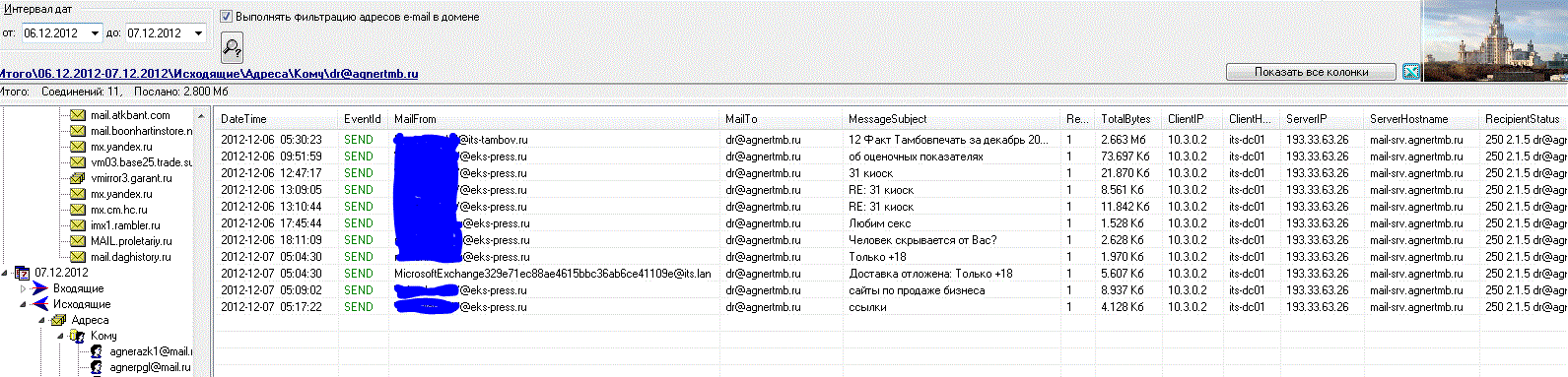
Task: Open the 'от' start date dropdown
Action: point(95,33)
